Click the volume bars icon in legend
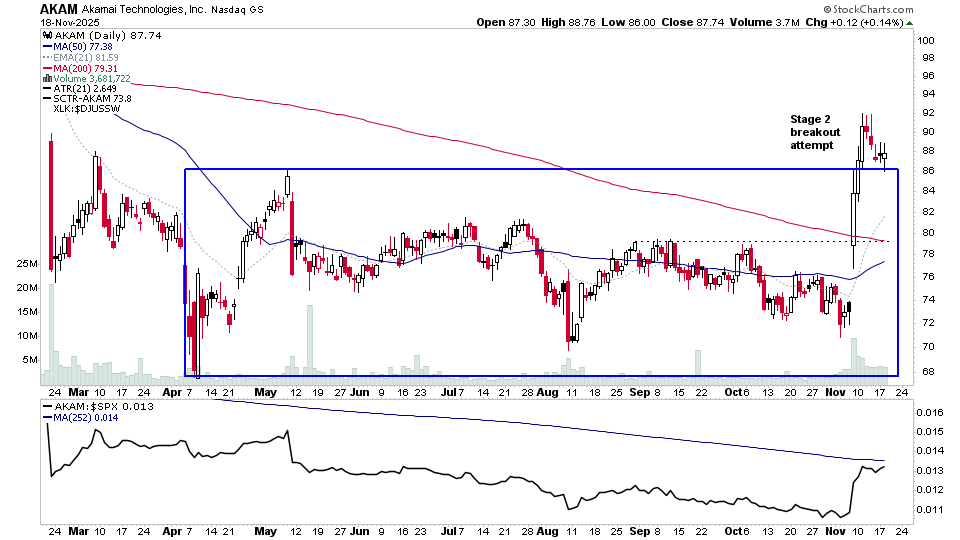Image resolution: width=960 pixels, height=540 pixels. pos(47,78)
